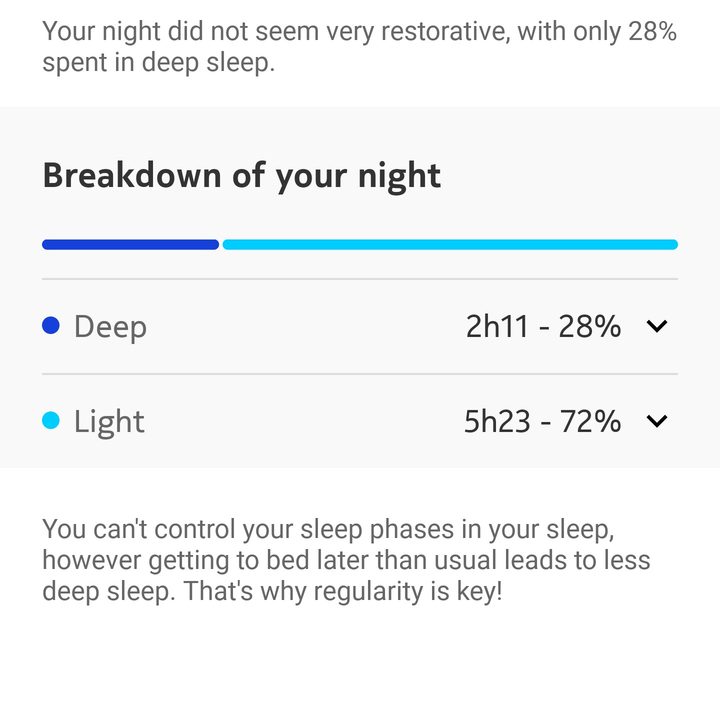Tap the "Light" row label
The image size is (720, 720).
tap(109, 421)
